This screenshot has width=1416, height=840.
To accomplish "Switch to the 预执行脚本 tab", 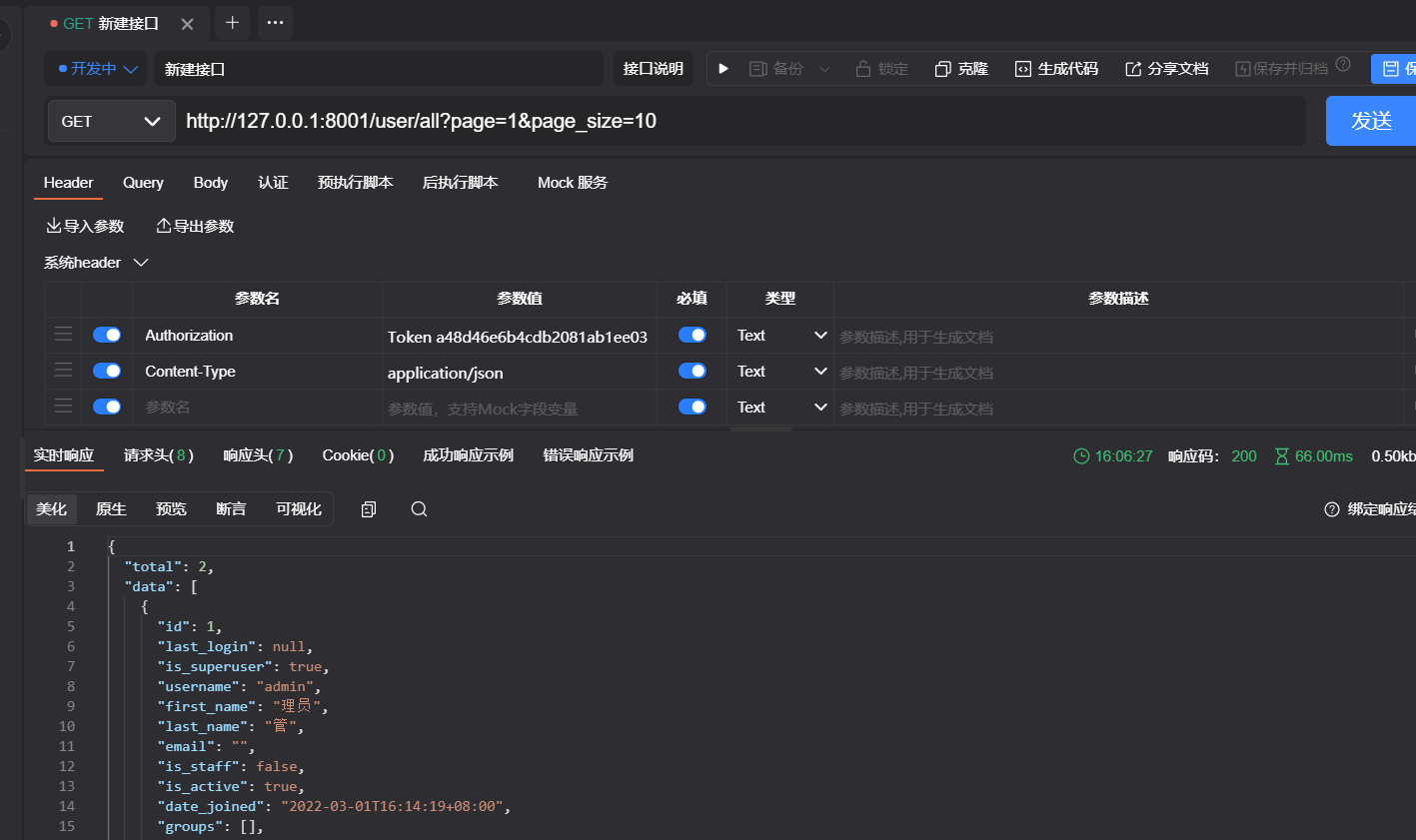I will pos(355,182).
